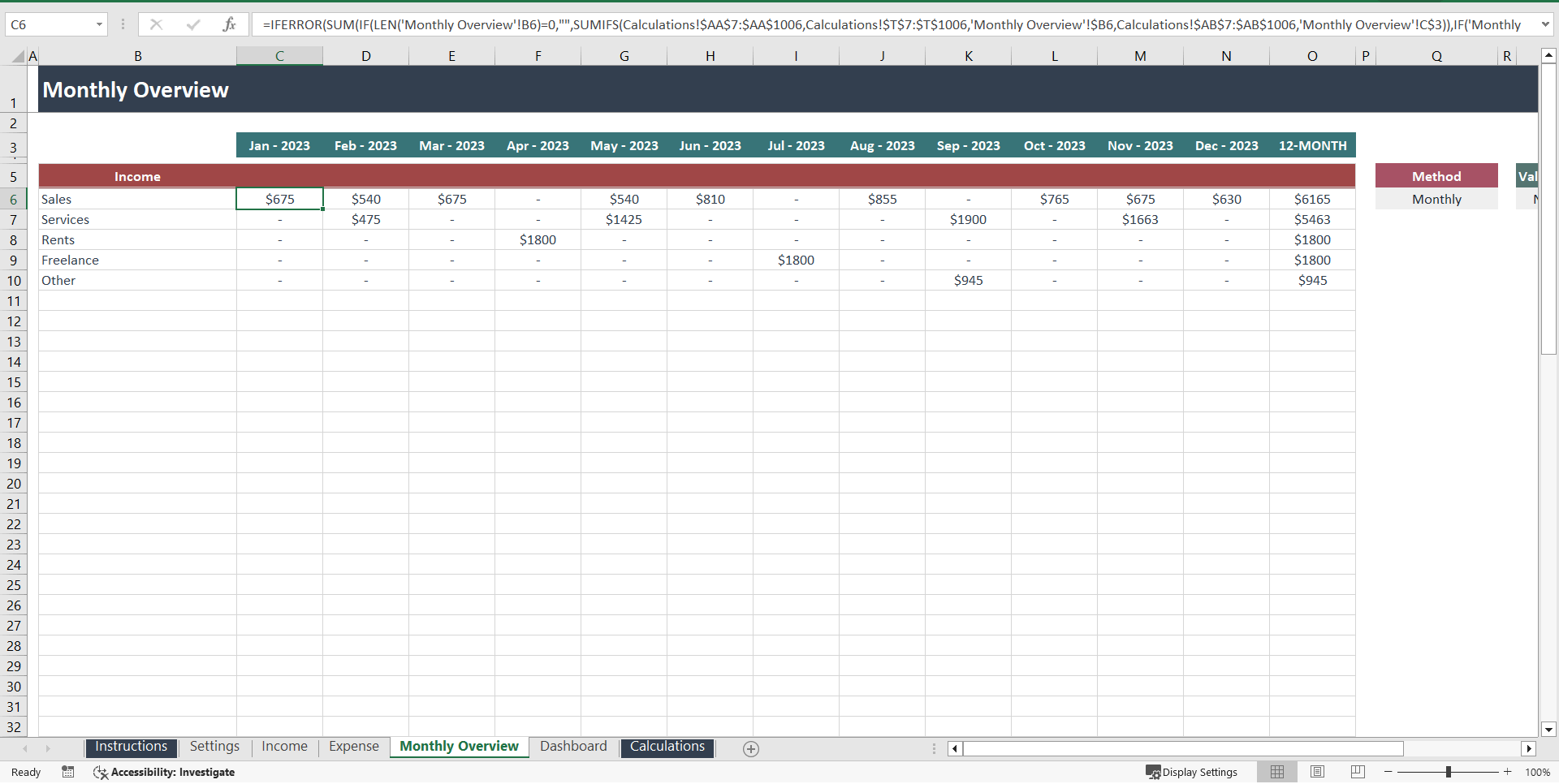Select the $1800 Rents Apr cell
The width and height of the screenshot is (1559, 784).
click(538, 239)
